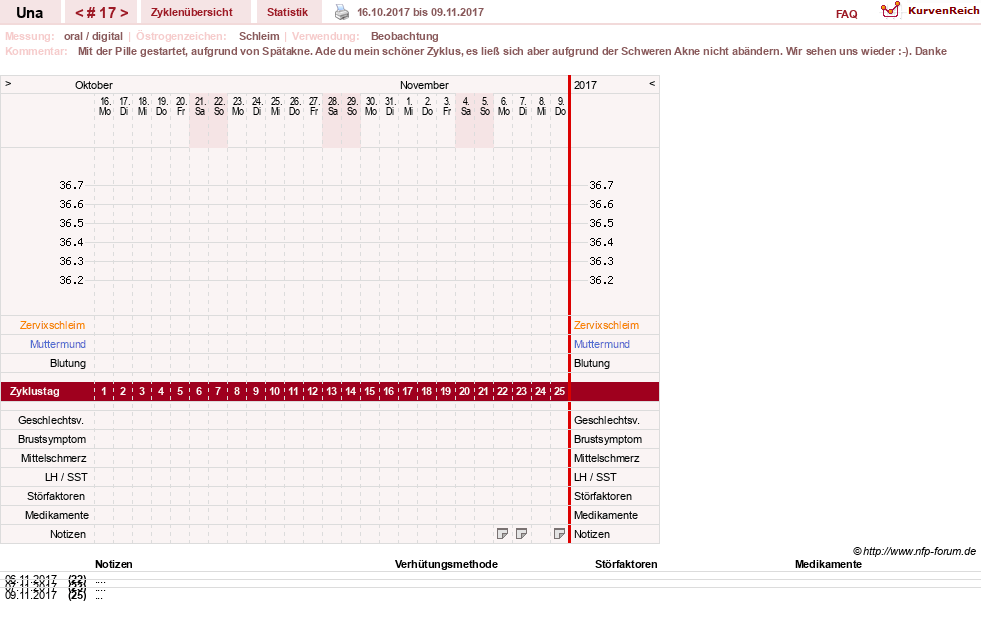This screenshot has height=643, width=981.
Task: Click the bottom Notizen column heading
Action: [114, 564]
